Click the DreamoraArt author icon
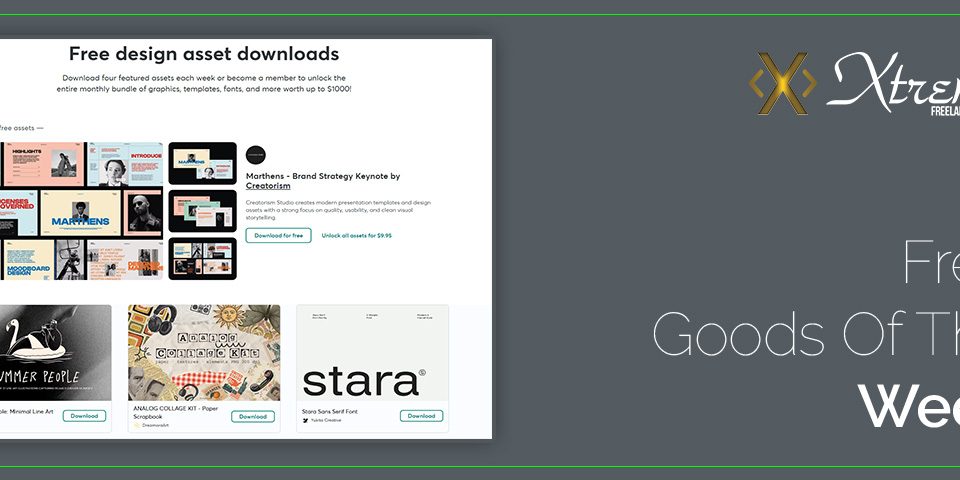Viewport: 960px width, 480px height. (x=137, y=426)
